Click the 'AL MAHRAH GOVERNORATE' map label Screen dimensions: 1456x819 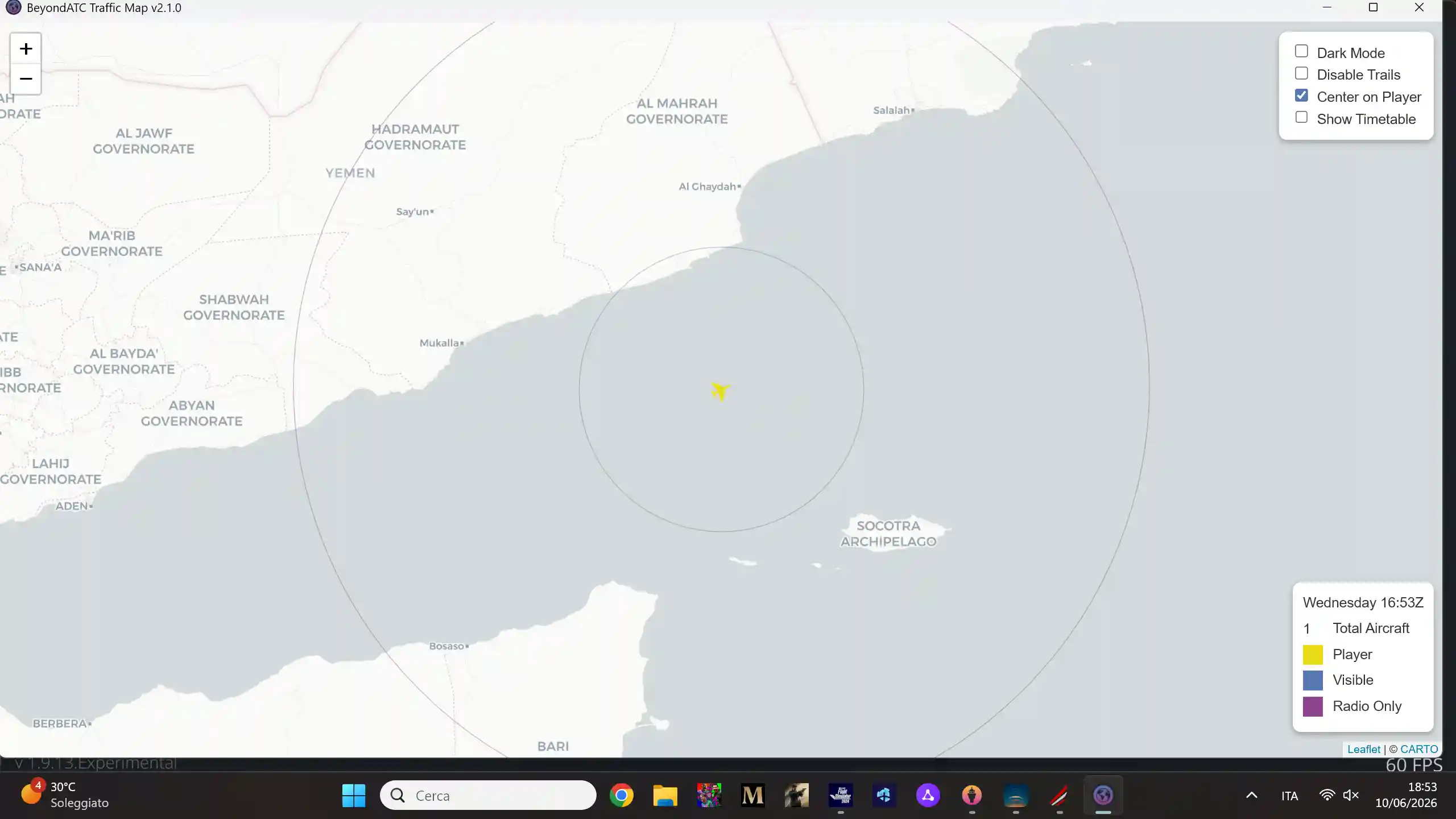coord(677,111)
